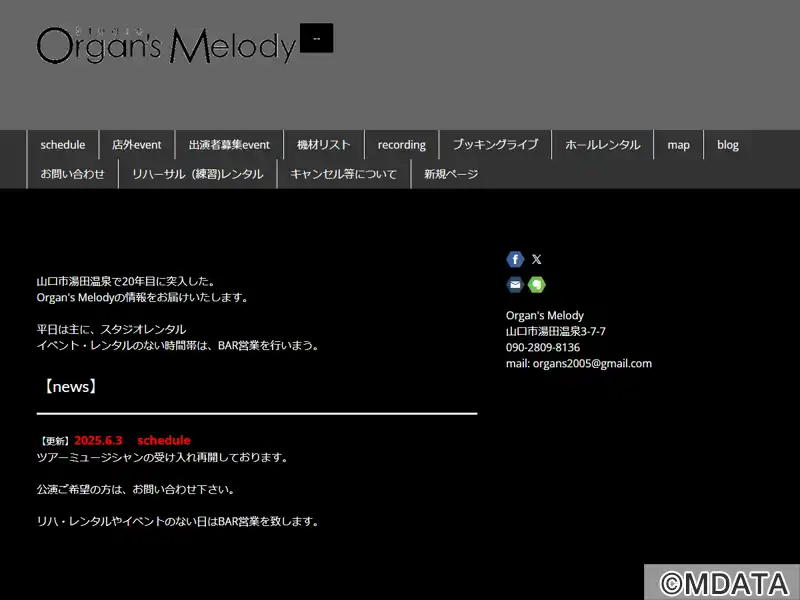800x600 pixels.
Task: Open リハーサル (練習)レンタル page
Action: pos(197,174)
